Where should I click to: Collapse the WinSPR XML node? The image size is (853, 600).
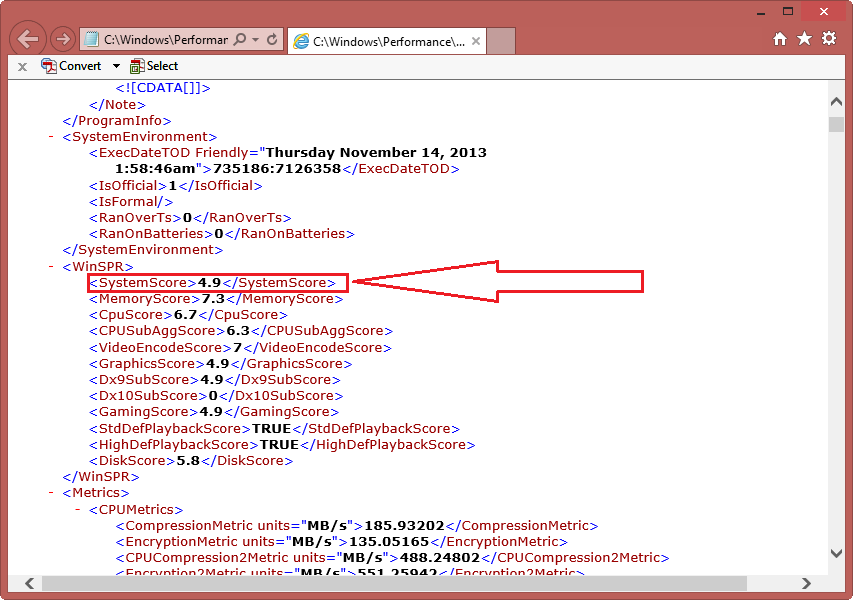click(x=51, y=267)
